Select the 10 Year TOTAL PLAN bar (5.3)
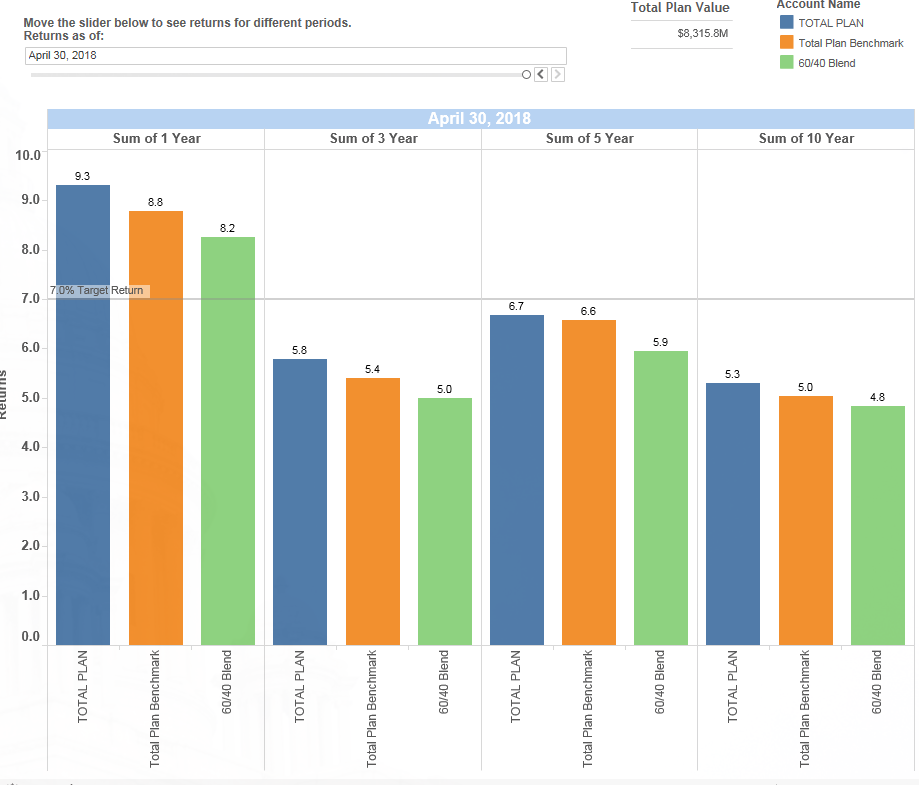 point(733,514)
